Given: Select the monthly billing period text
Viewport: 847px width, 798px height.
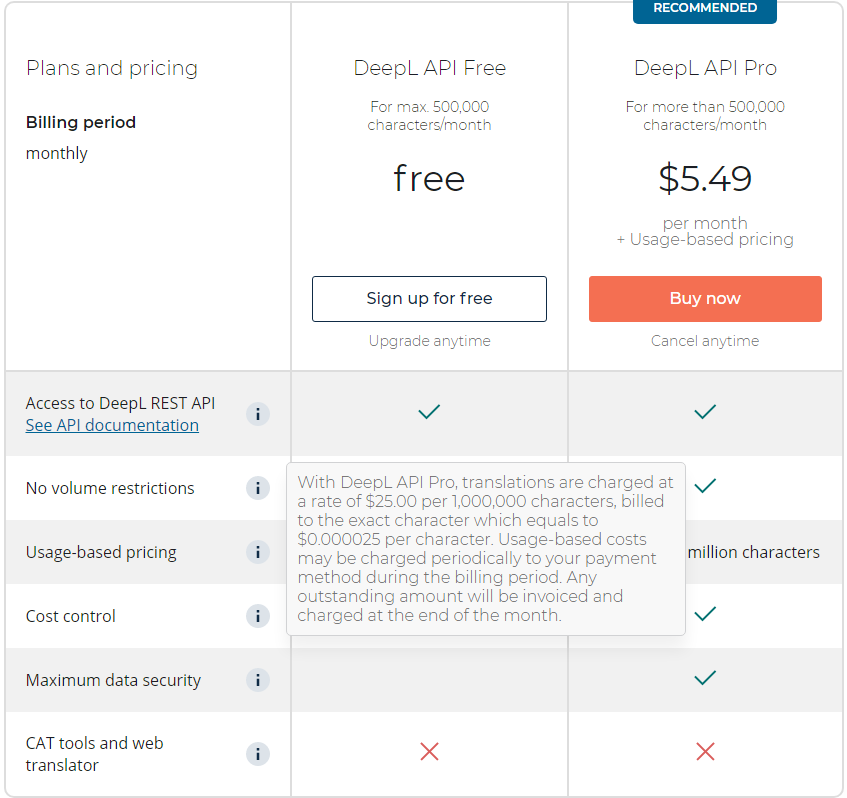Looking at the screenshot, I should click(x=56, y=153).
